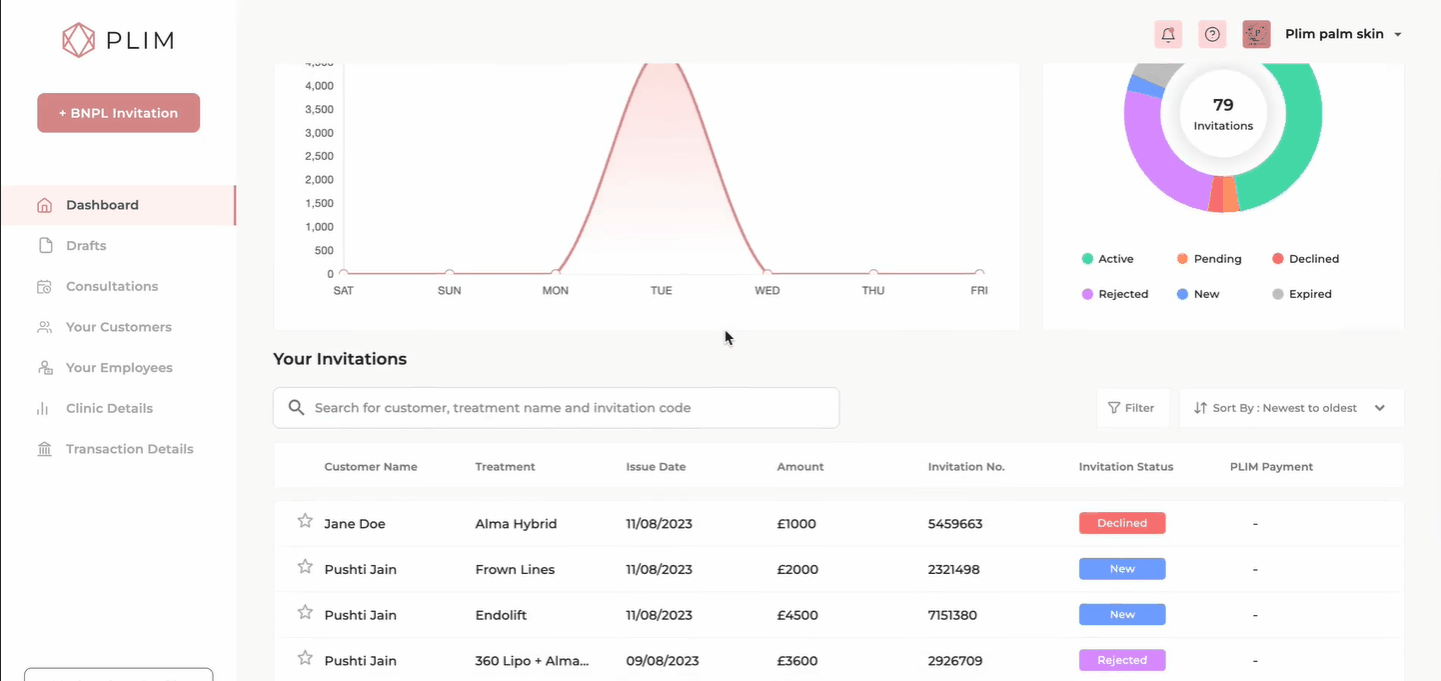Star the Jane Doe invitation row

(305, 521)
